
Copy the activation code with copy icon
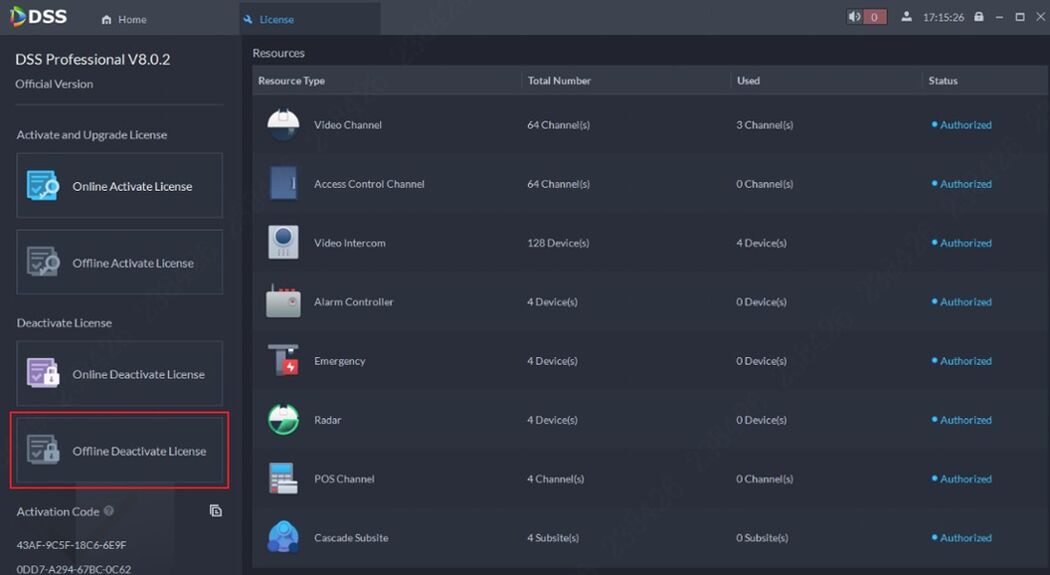pos(216,511)
